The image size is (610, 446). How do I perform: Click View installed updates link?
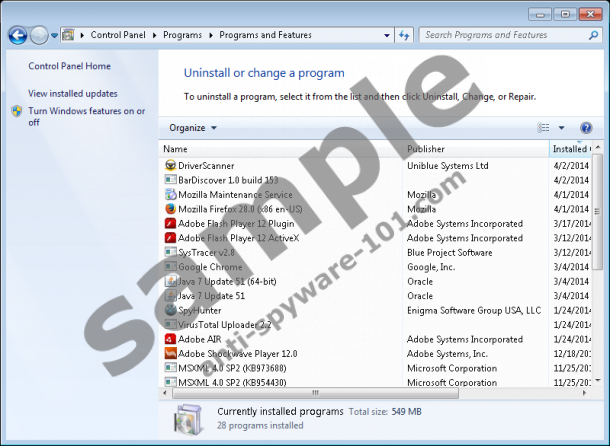click(73, 93)
